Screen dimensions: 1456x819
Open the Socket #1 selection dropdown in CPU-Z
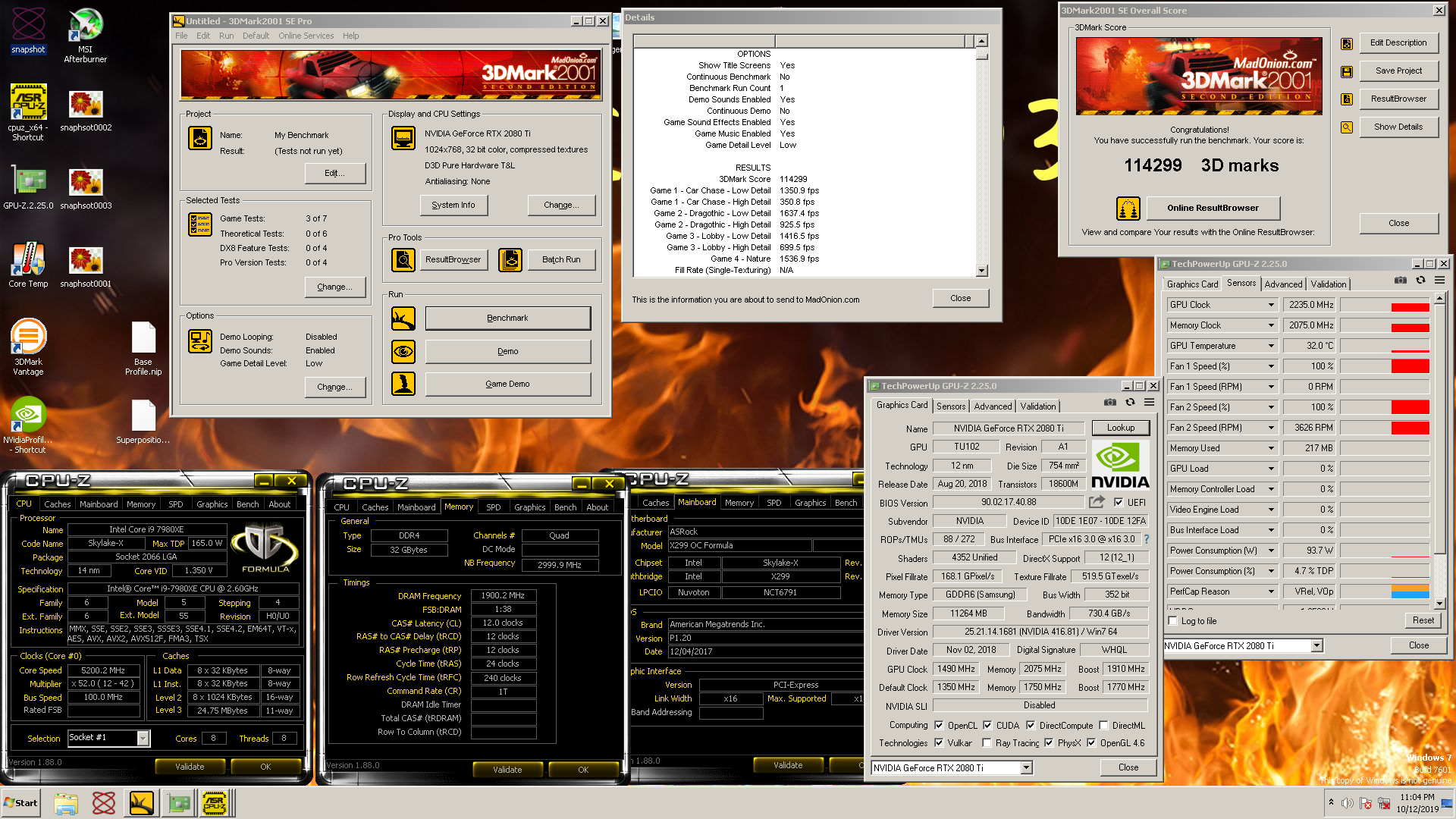coord(143,738)
